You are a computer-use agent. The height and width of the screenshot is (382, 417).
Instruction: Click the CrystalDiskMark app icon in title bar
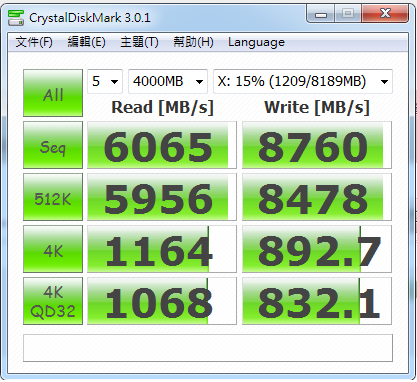[16, 18]
